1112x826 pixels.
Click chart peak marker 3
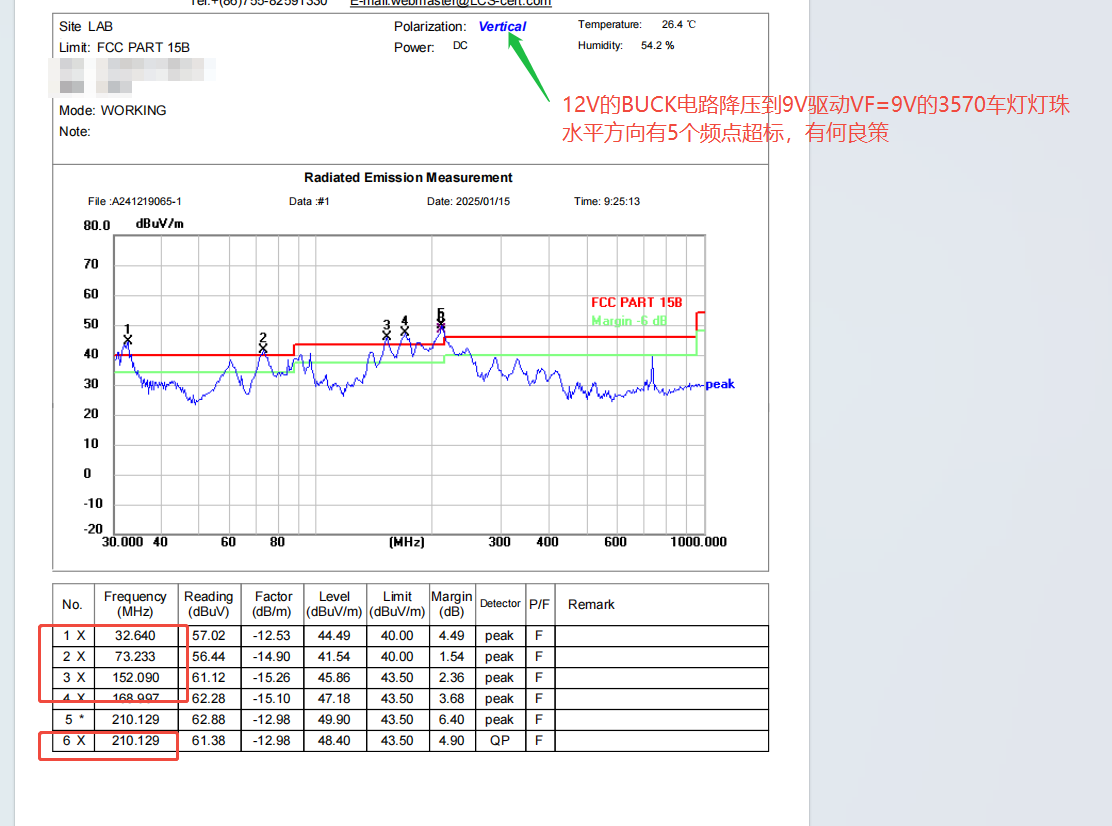click(387, 335)
